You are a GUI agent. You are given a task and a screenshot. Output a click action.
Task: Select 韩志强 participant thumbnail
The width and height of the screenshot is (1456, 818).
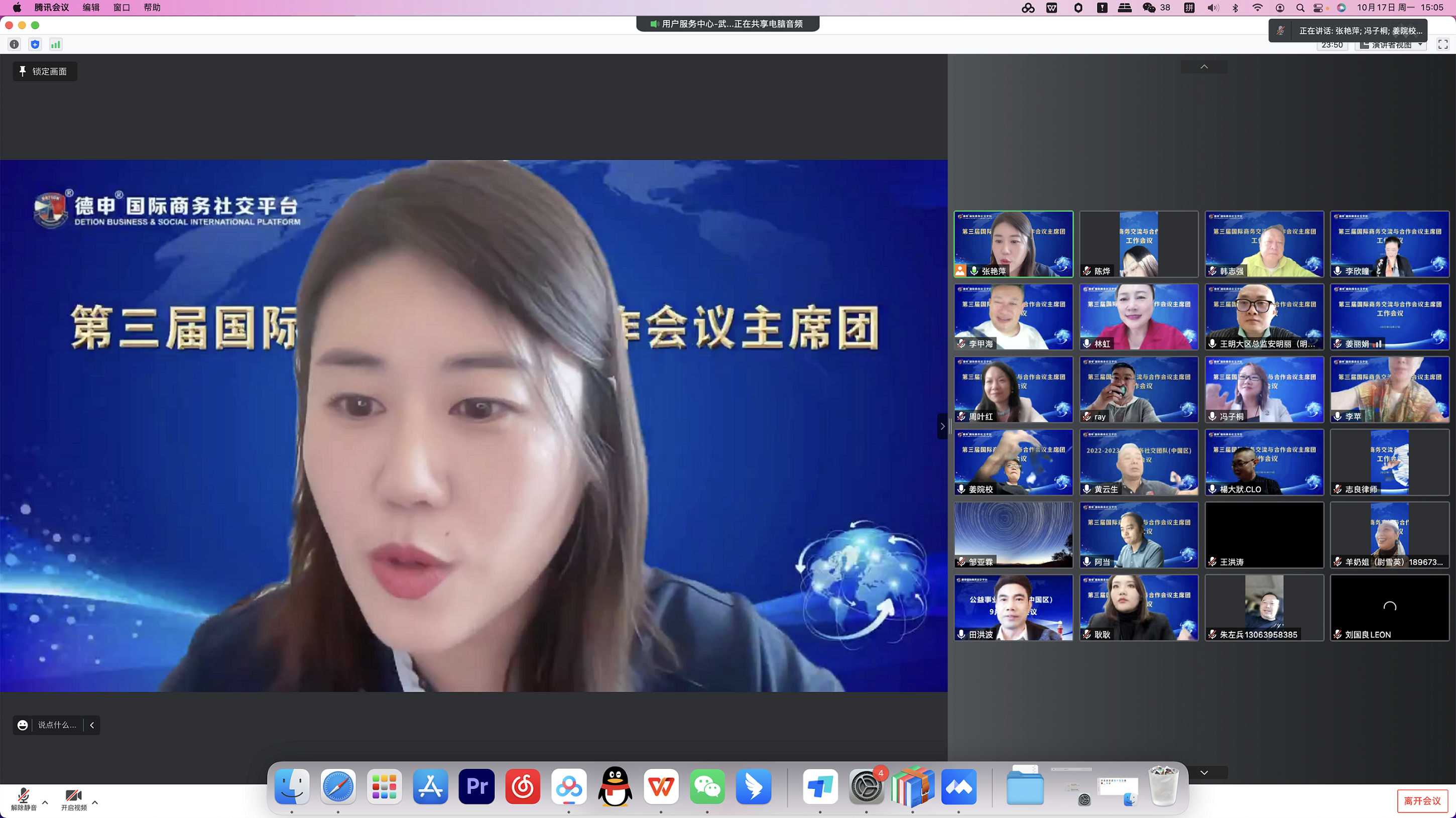(x=1264, y=244)
